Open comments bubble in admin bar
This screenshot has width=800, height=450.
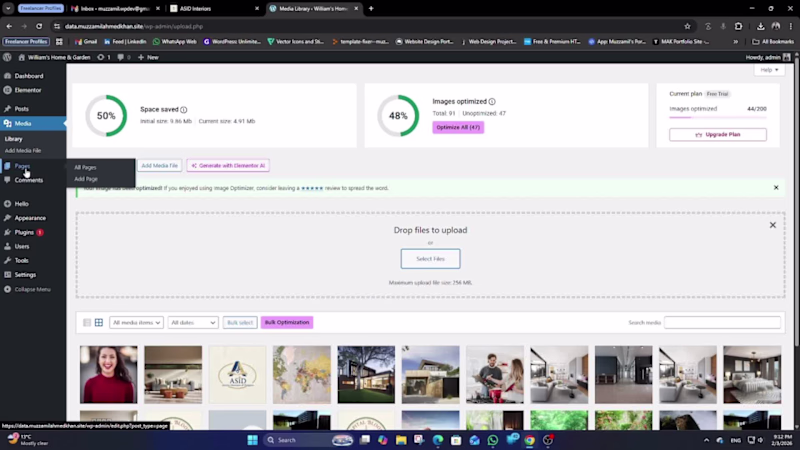pos(124,57)
